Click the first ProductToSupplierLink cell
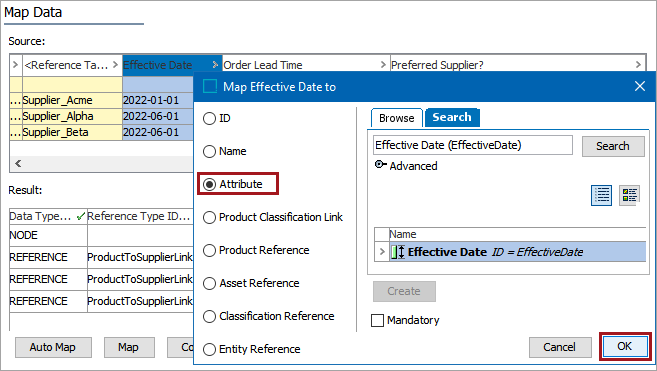Image resolution: width=657 pixels, height=371 pixels. [140, 257]
